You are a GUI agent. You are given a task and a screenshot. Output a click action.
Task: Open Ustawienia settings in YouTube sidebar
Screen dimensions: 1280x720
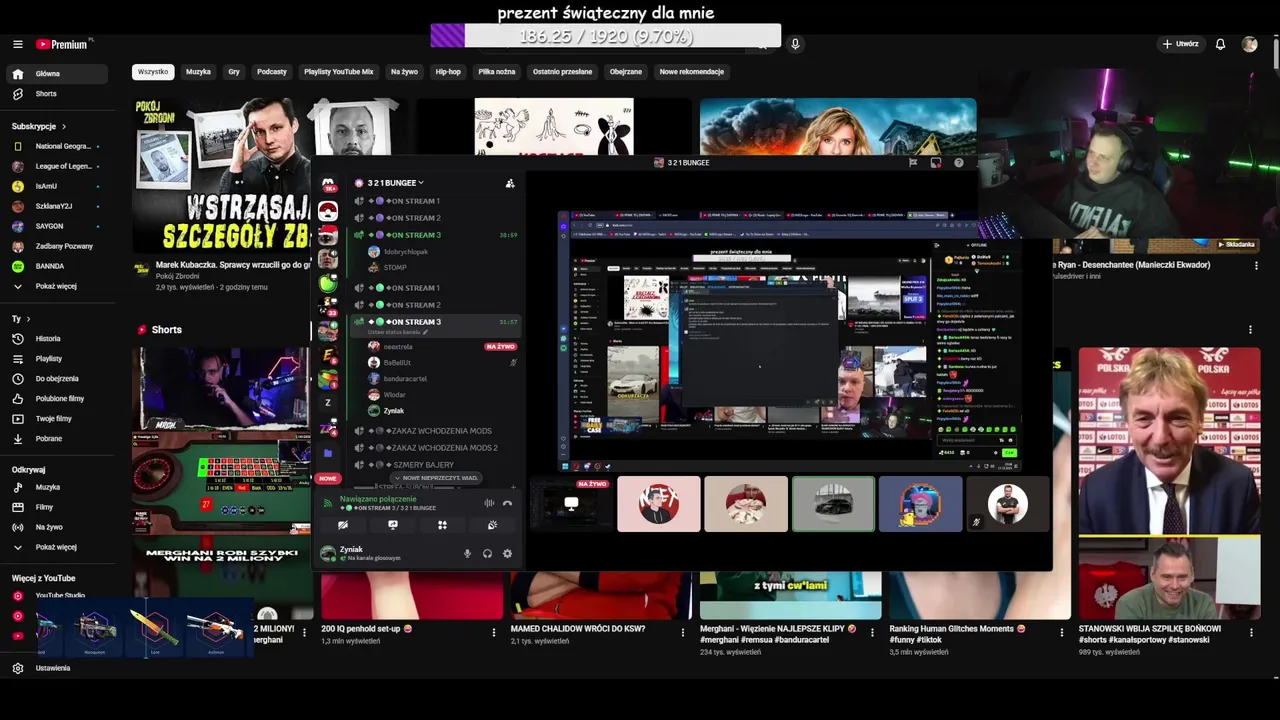pyautogui.click(x=59, y=668)
